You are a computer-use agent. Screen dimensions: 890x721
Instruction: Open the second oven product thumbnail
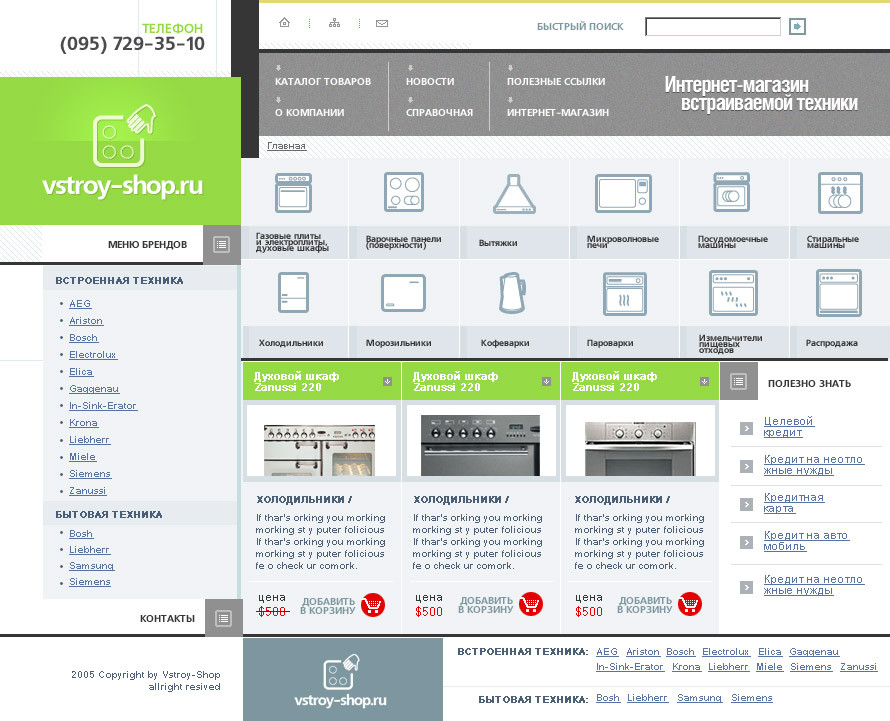click(x=480, y=446)
